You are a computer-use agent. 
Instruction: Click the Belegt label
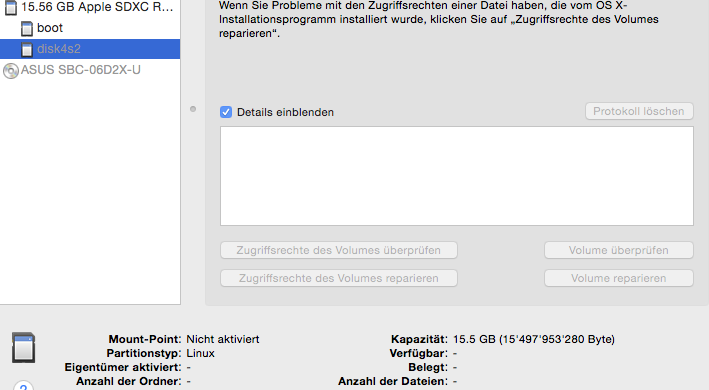coord(428,367)
